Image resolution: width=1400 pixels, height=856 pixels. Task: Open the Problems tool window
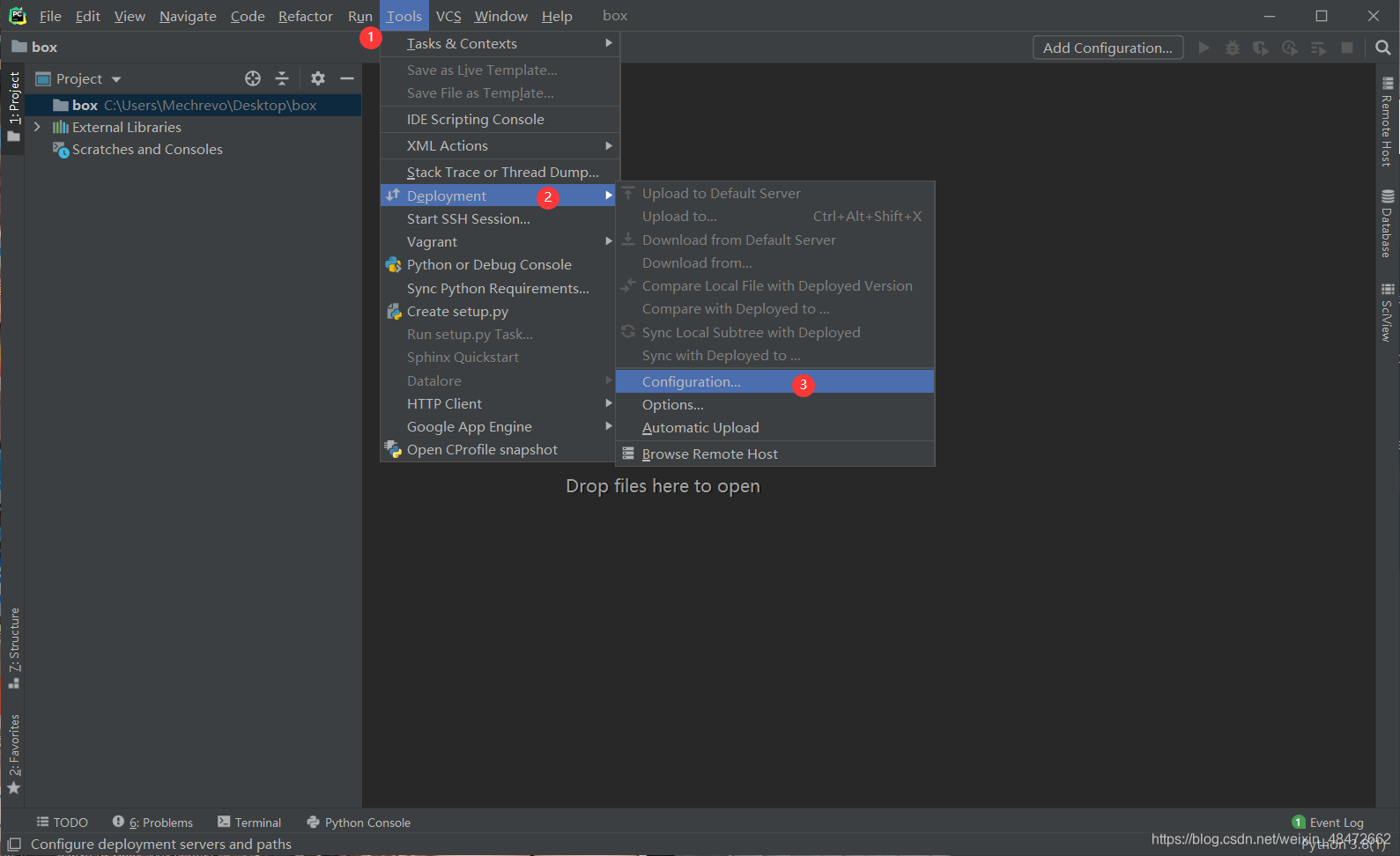[x=152, y=823]
